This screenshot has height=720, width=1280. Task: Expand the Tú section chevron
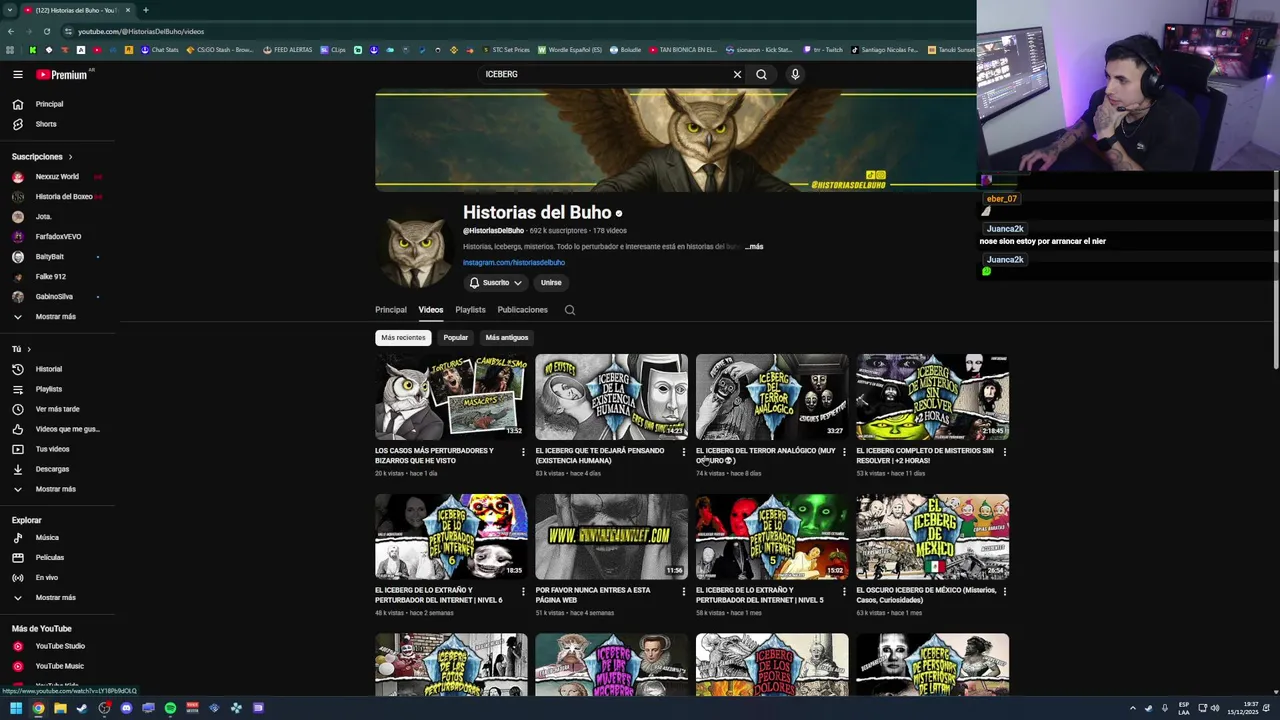[x=28, y=349]
